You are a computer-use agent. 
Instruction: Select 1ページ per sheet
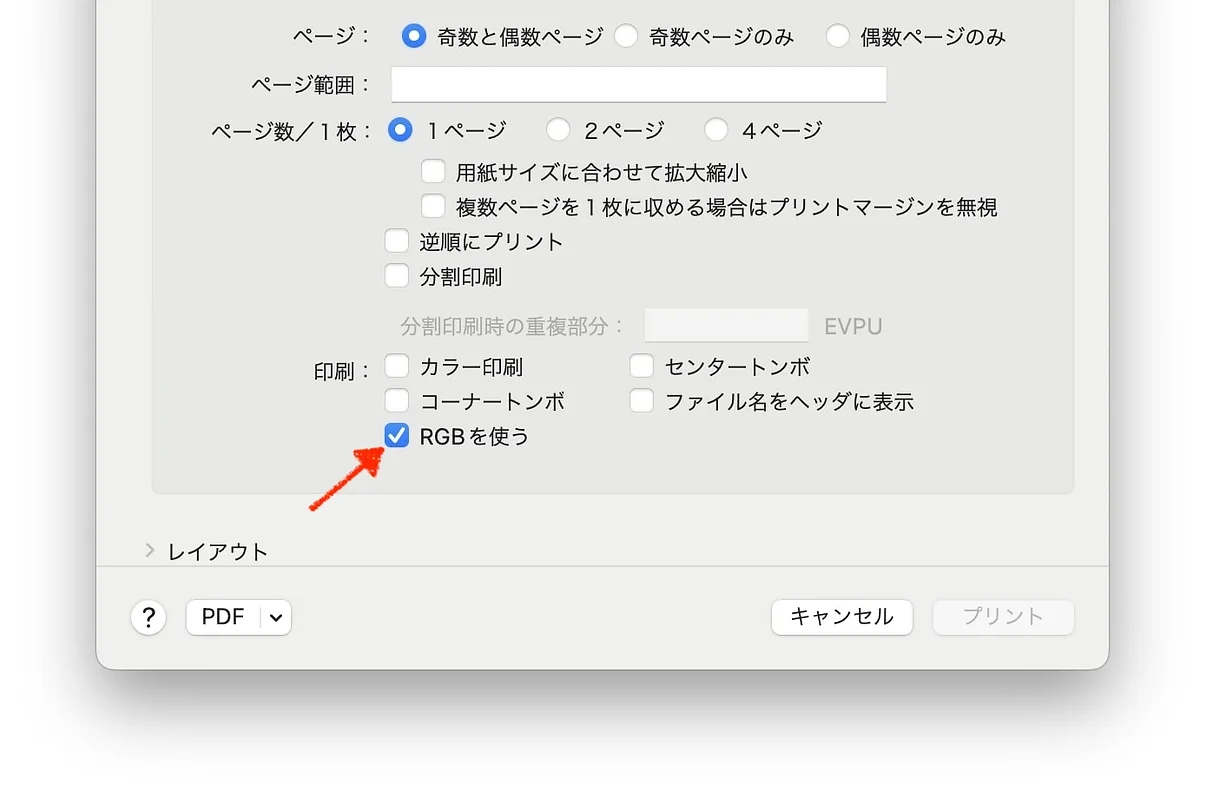400,130
